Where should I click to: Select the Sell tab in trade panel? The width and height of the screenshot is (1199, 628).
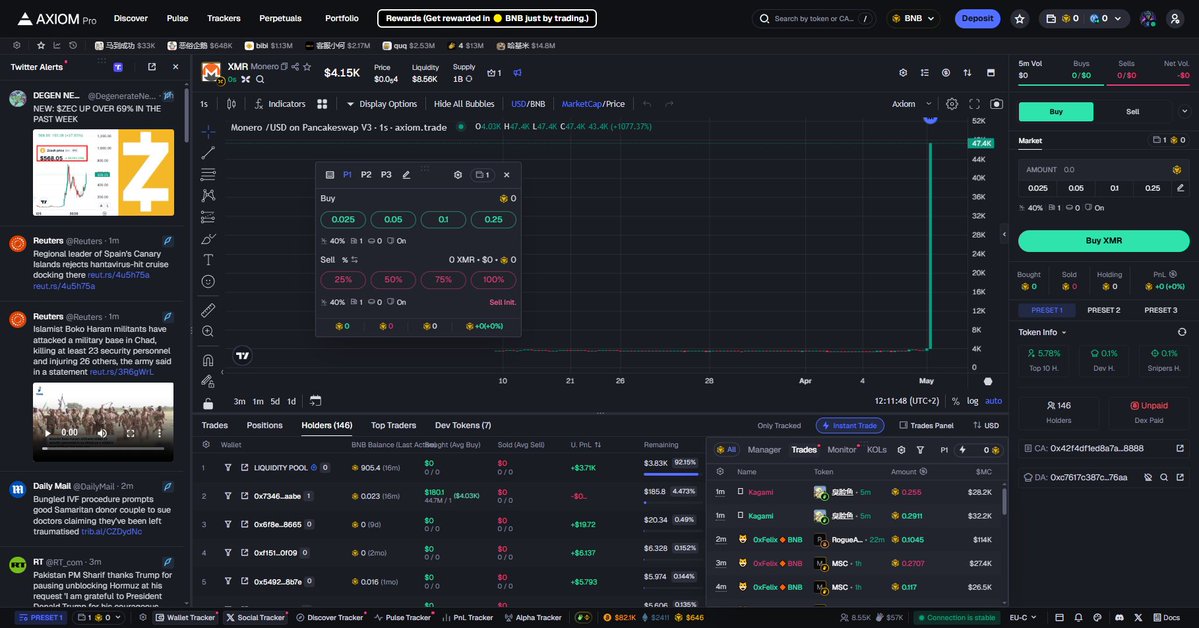(x=1132, y=112)
